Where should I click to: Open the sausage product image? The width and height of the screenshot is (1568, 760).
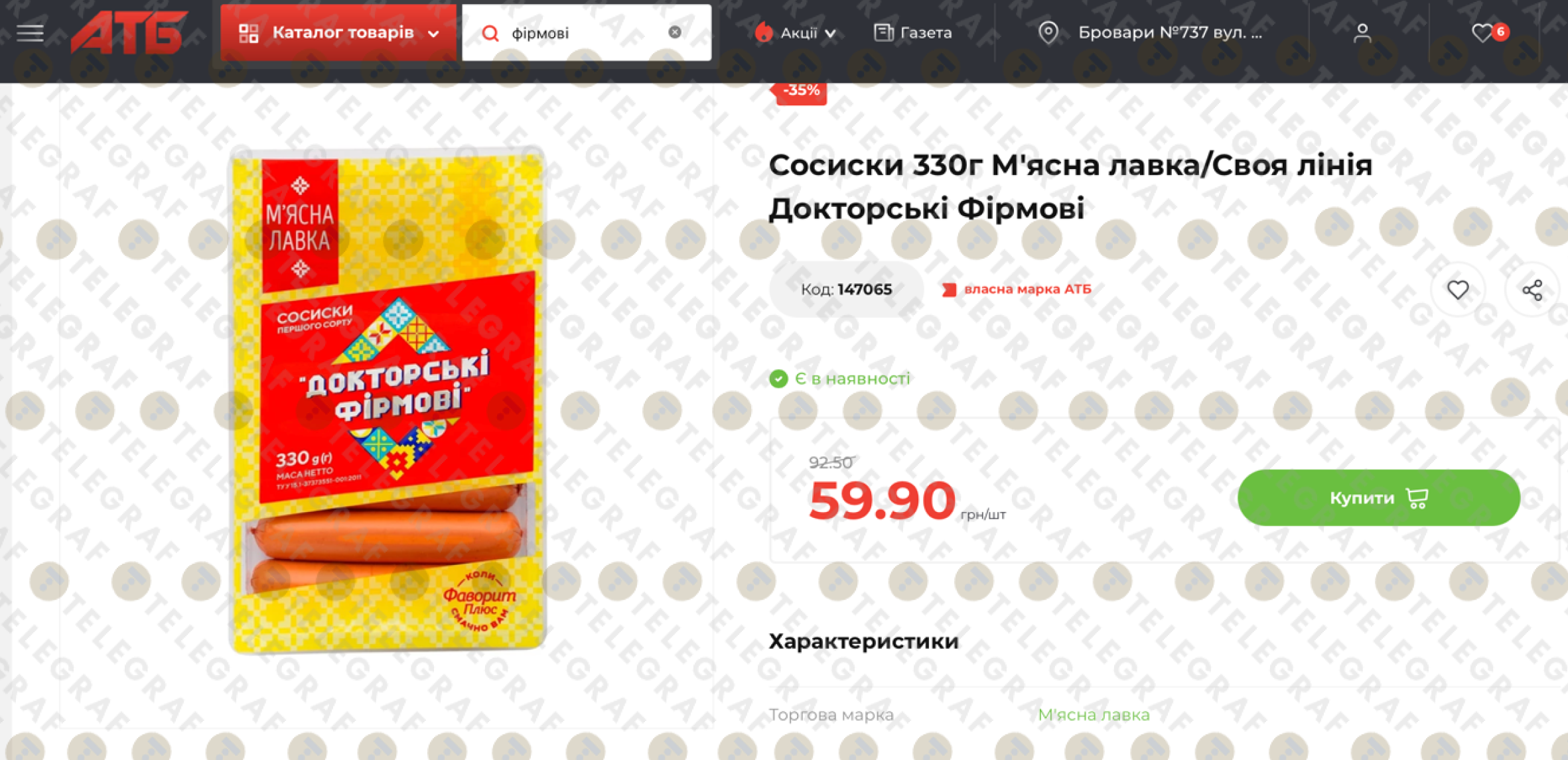(x=387, y=400)
